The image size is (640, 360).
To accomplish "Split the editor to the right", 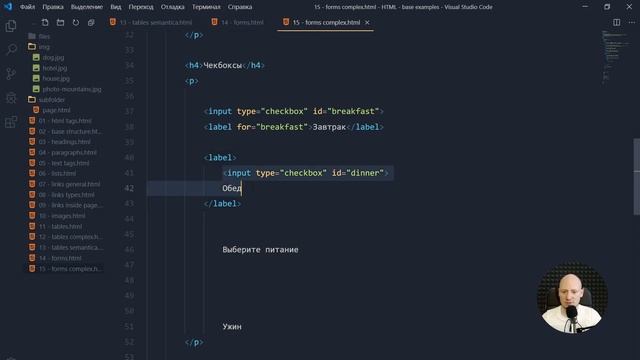I will (x=617, y=22).
